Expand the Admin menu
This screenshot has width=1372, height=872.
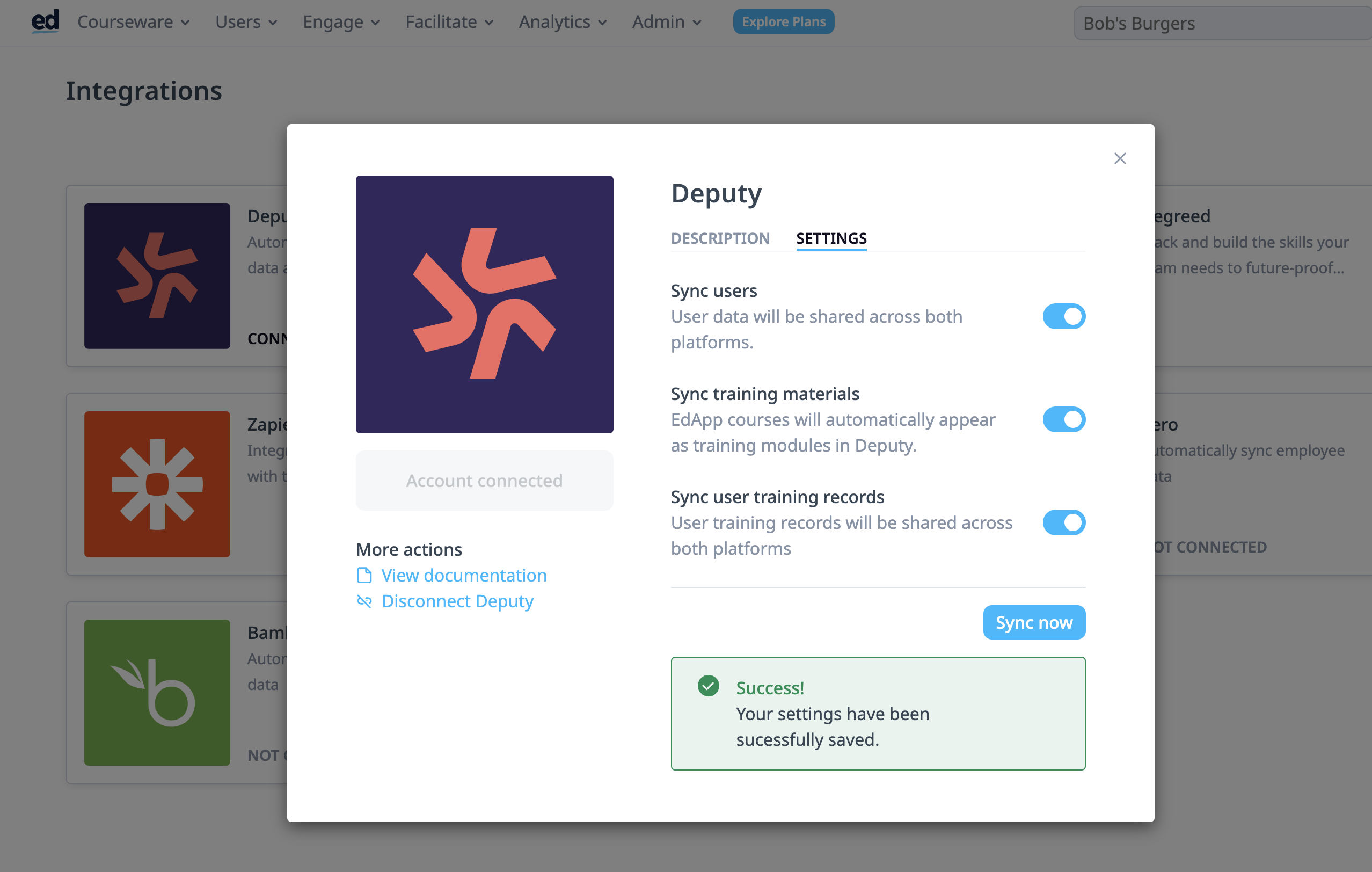point(667,21)
